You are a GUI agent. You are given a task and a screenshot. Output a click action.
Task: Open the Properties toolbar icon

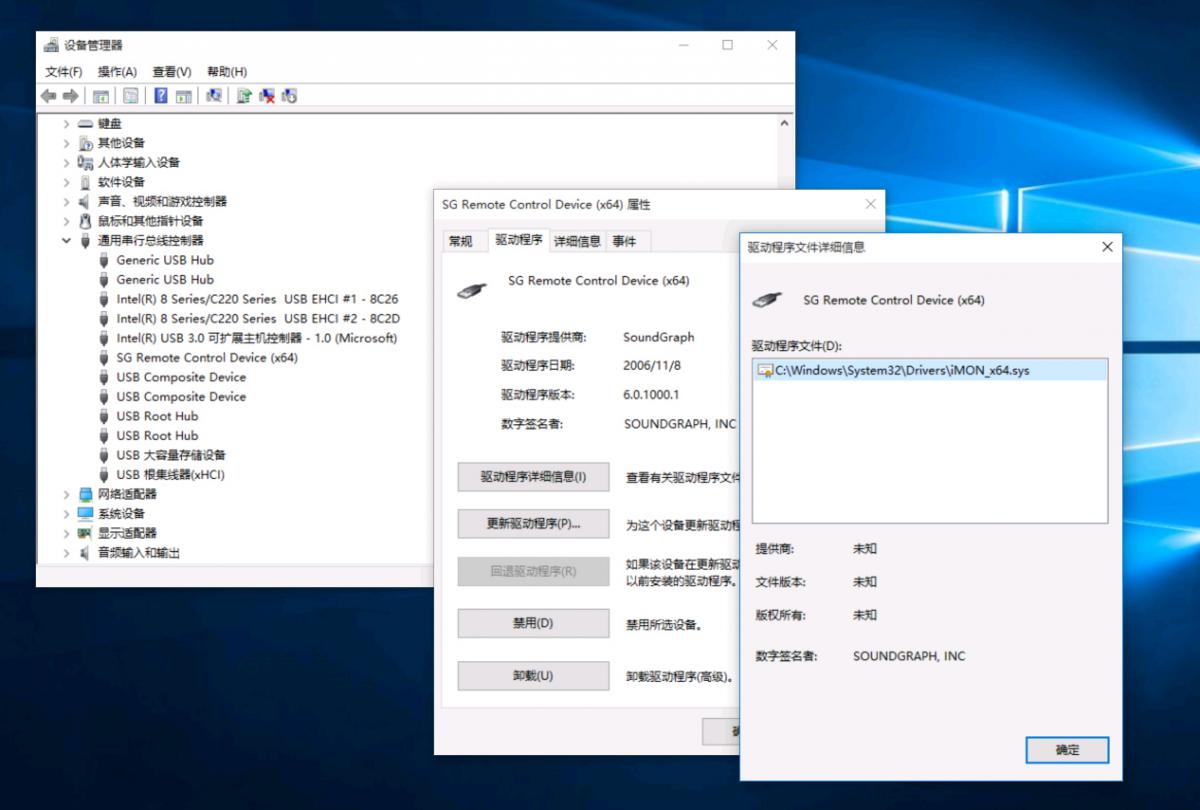(x=130, y=96)
